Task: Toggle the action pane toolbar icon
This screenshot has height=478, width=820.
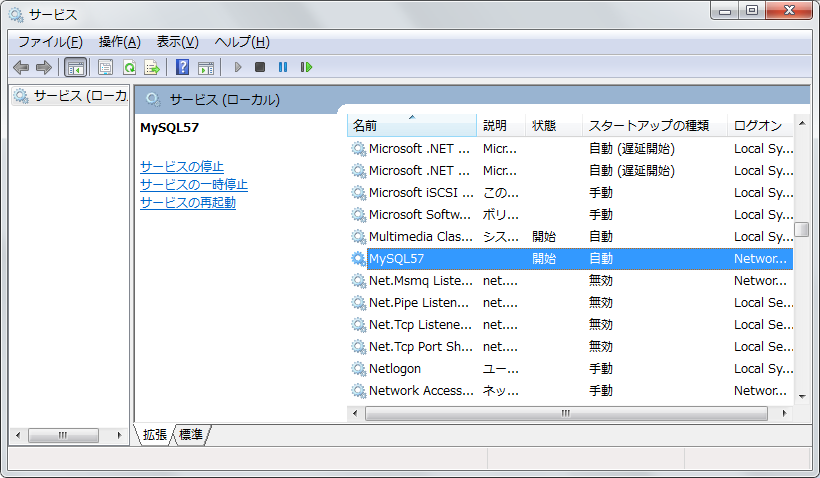Action: pos(206,67)
